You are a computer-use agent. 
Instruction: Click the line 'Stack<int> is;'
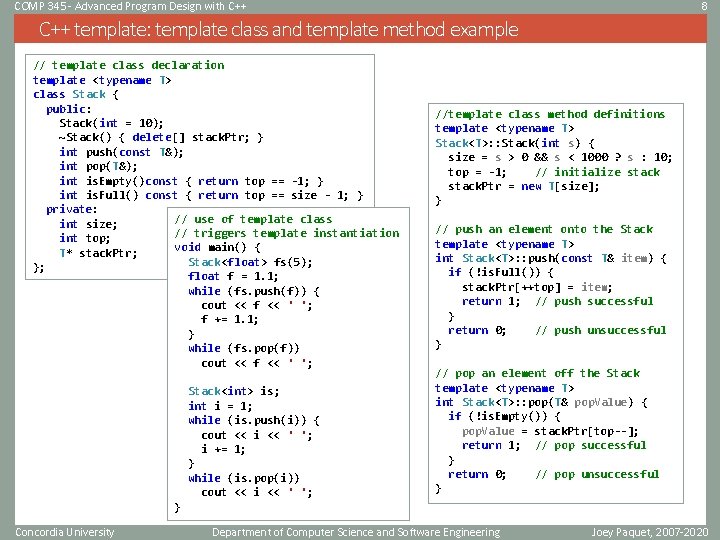point(234,391)
